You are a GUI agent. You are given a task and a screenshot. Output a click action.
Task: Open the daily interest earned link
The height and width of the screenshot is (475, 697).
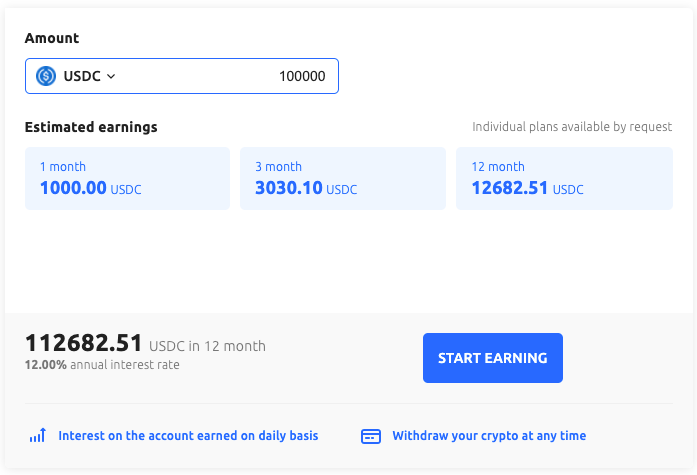coord(188,436)
